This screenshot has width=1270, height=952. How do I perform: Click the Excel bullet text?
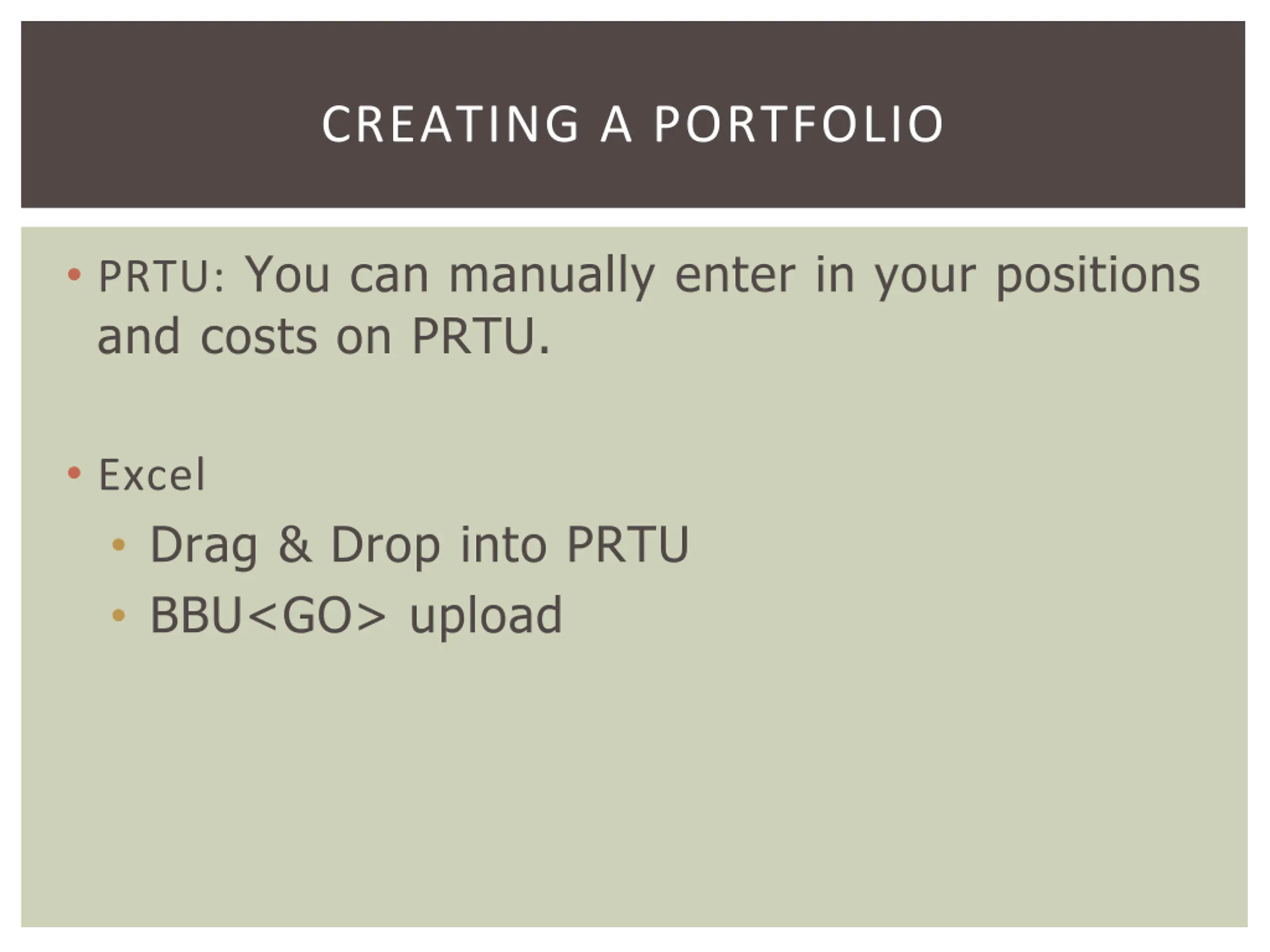click(152, 475)
